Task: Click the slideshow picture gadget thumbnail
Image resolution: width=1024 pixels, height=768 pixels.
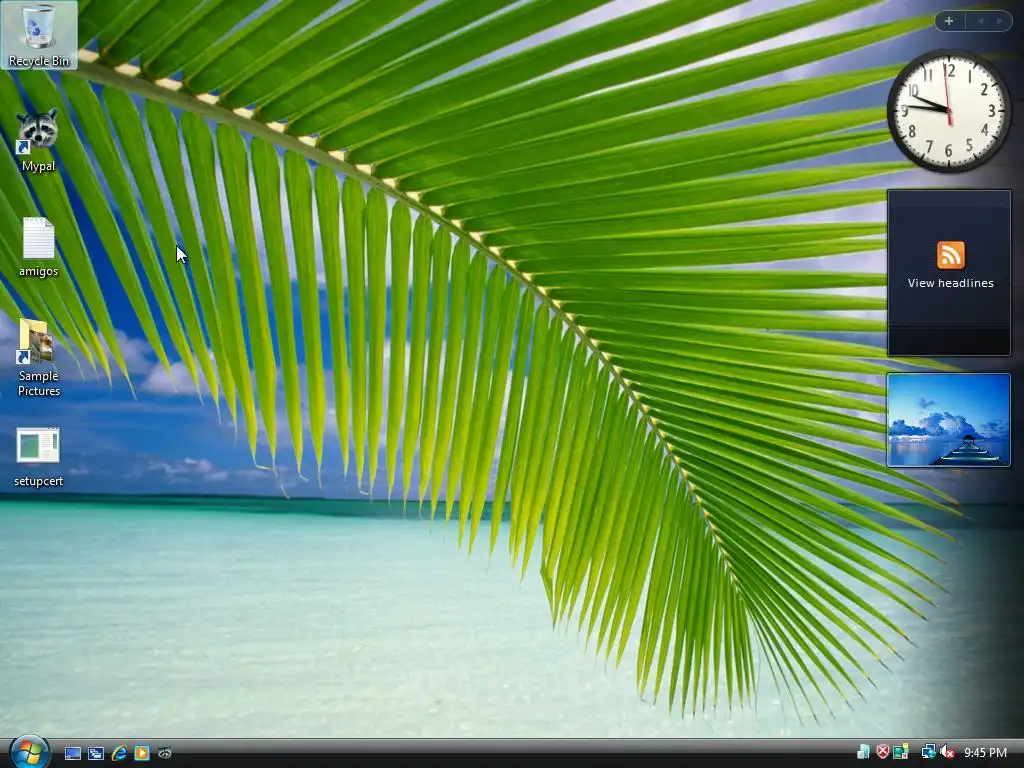Action: click(948, 420)
